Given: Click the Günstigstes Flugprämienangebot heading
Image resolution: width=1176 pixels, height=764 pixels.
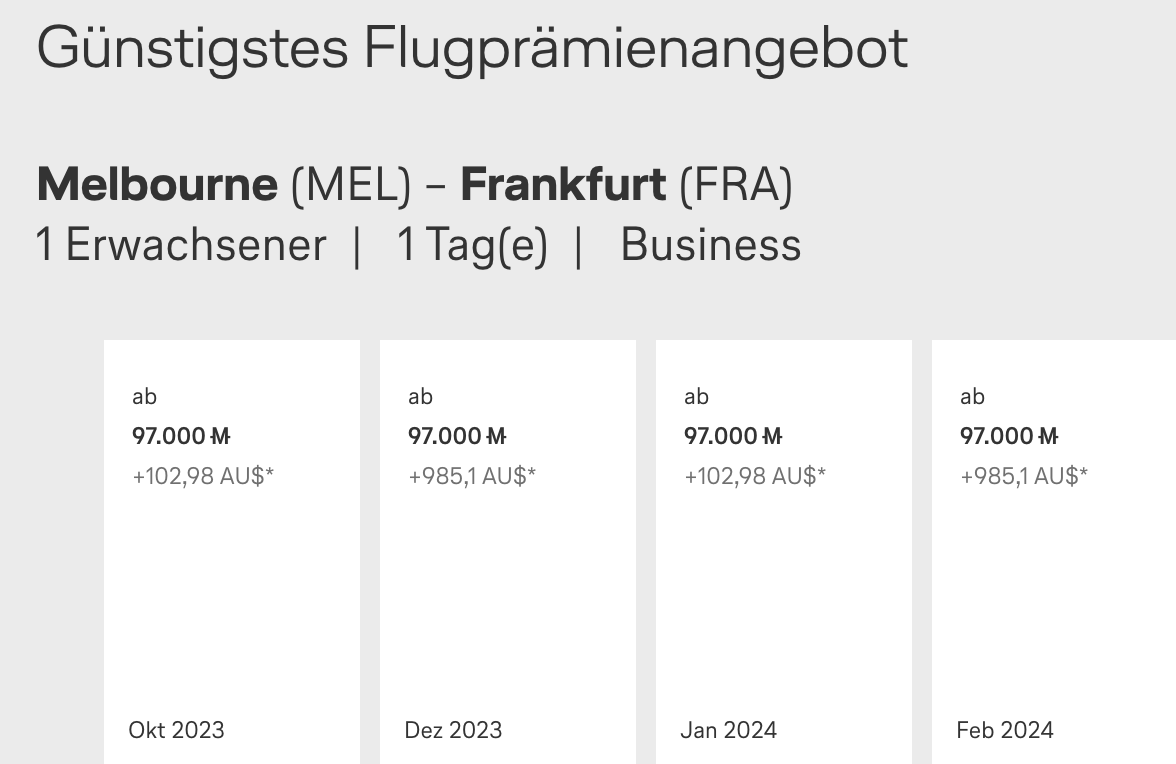Looking at the screenshot, I should [472, 47].
